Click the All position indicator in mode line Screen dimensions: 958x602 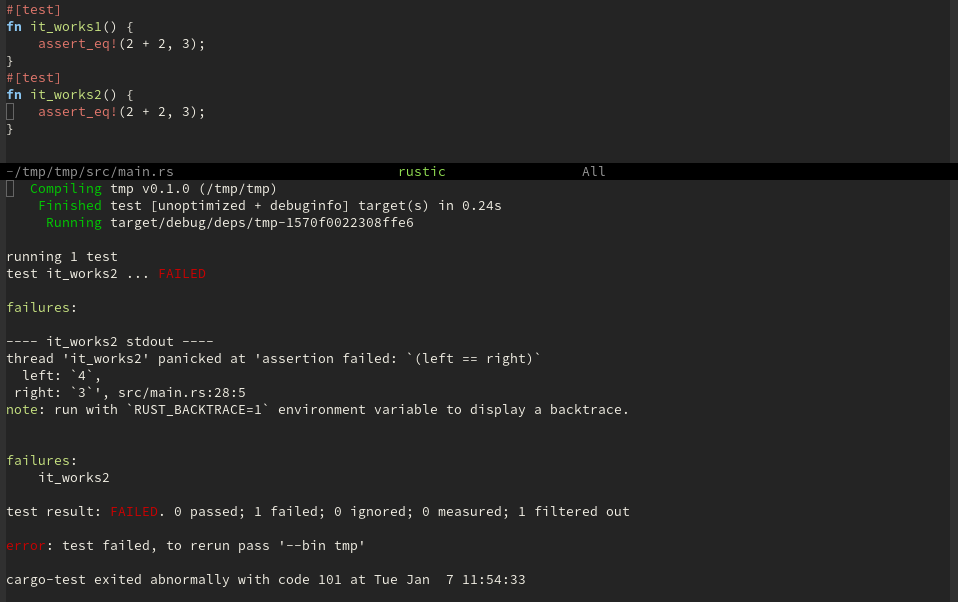(594, 172)
